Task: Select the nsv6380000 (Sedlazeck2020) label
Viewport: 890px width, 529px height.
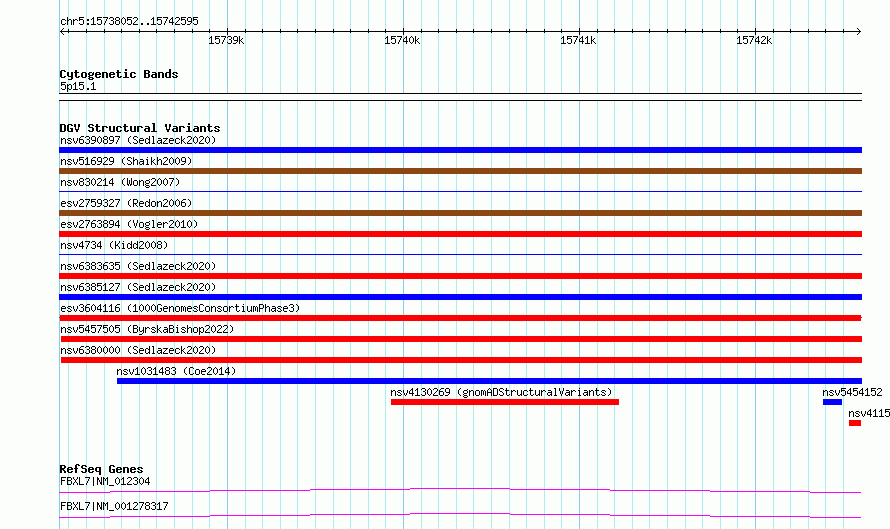Action: (x=138, y=350)
